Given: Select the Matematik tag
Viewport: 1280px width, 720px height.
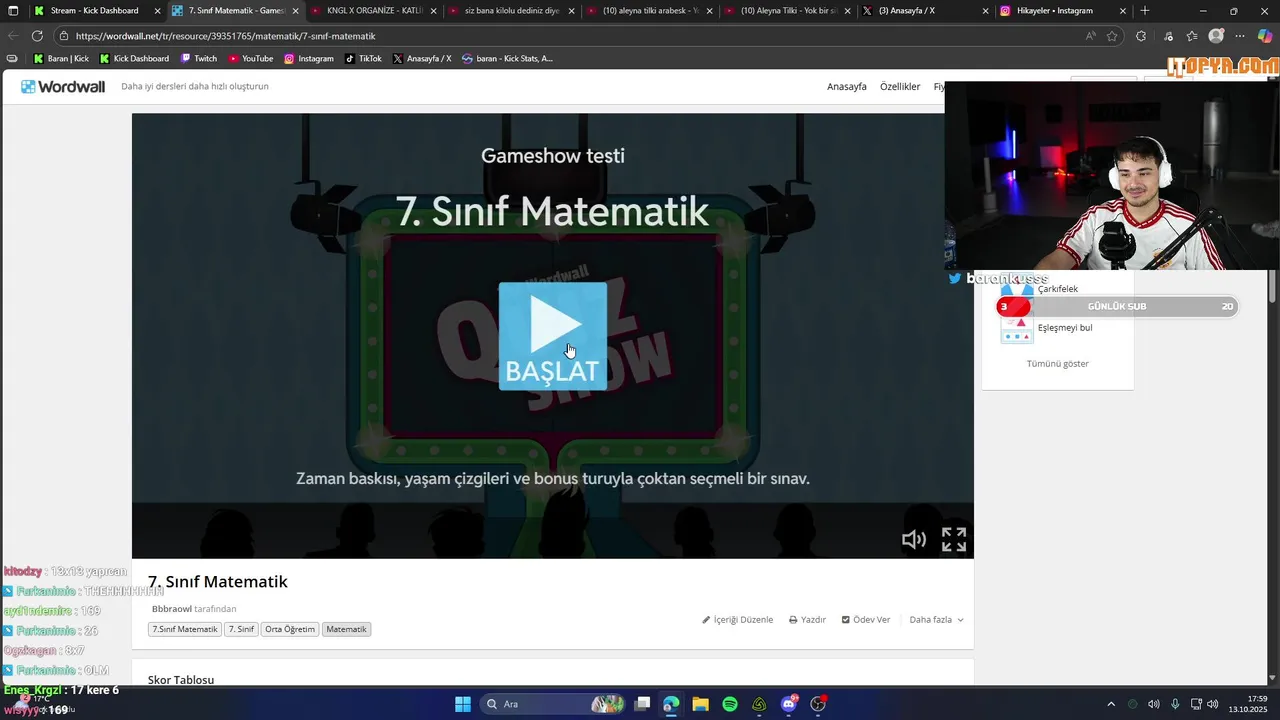Looking at the screenshot, I should coord(346,629).
